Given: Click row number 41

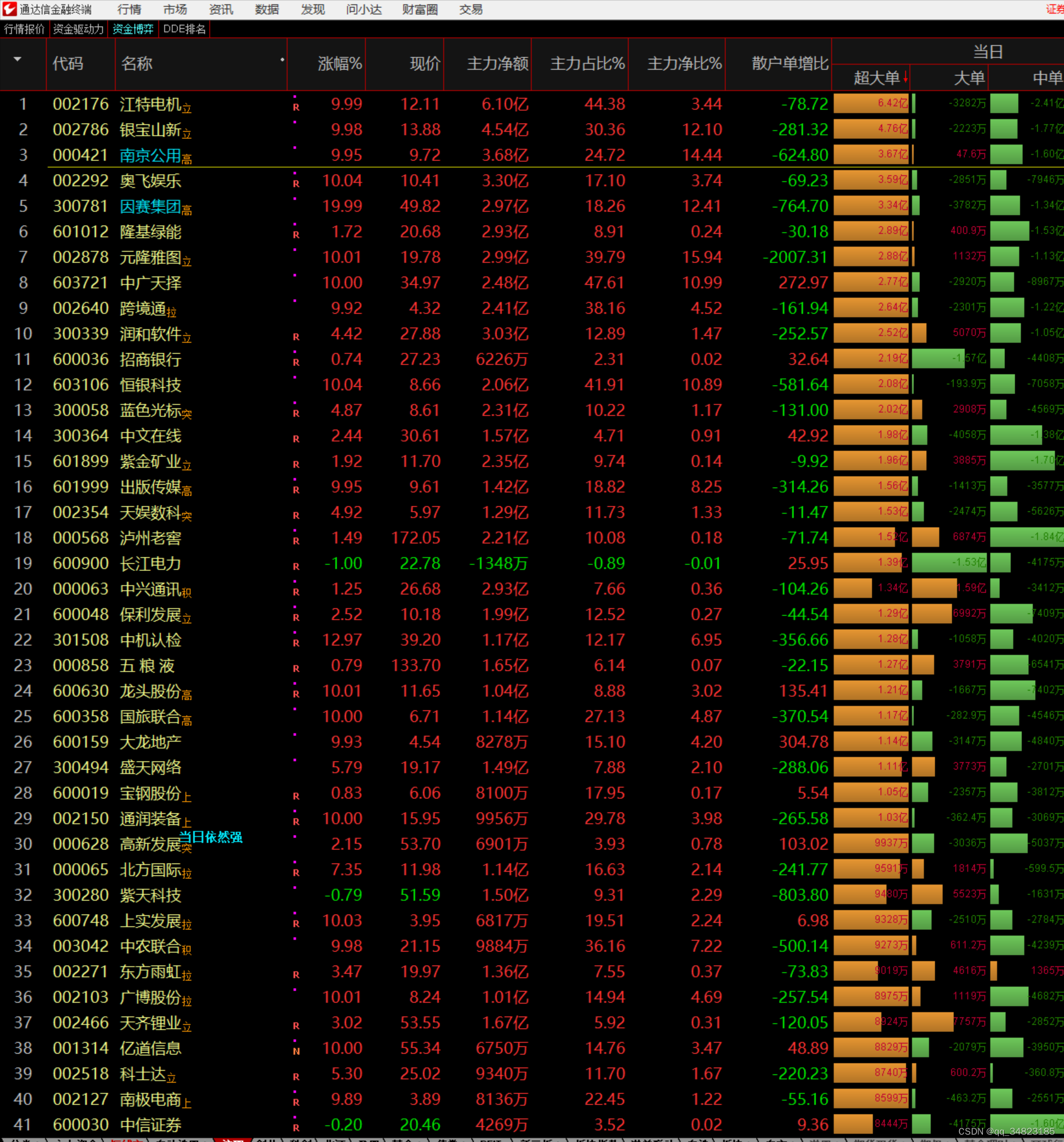Looking at the screenshot, I should [23, 1125].
